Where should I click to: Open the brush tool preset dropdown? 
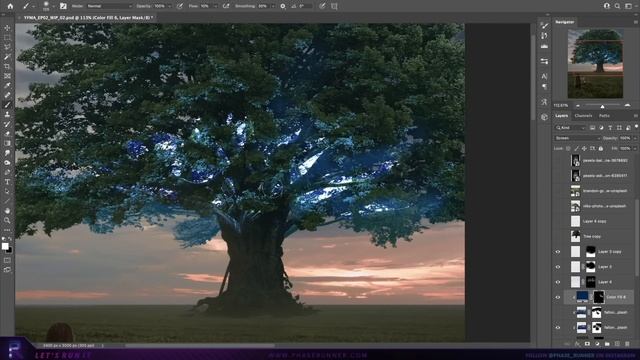(x=33, y=6)
